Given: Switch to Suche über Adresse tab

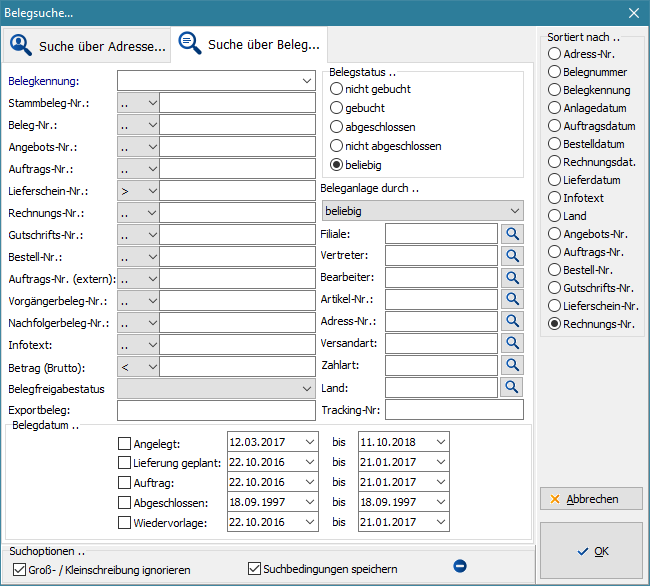Looking at the screenshot, I should point(87,46).
